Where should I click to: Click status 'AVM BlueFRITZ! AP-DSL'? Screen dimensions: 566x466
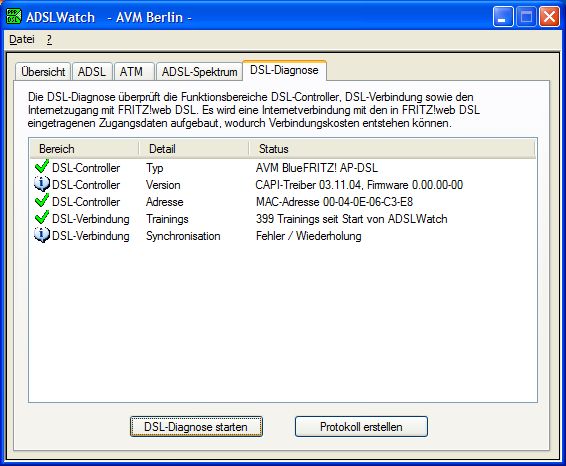click(x=317, y=168)
